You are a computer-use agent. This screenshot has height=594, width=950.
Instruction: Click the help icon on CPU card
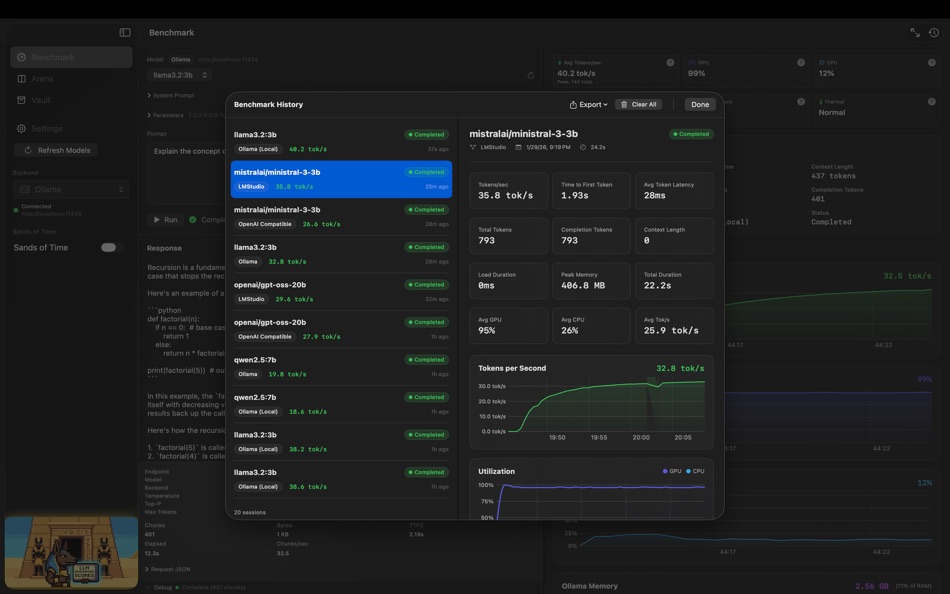[x=932, y=62]
